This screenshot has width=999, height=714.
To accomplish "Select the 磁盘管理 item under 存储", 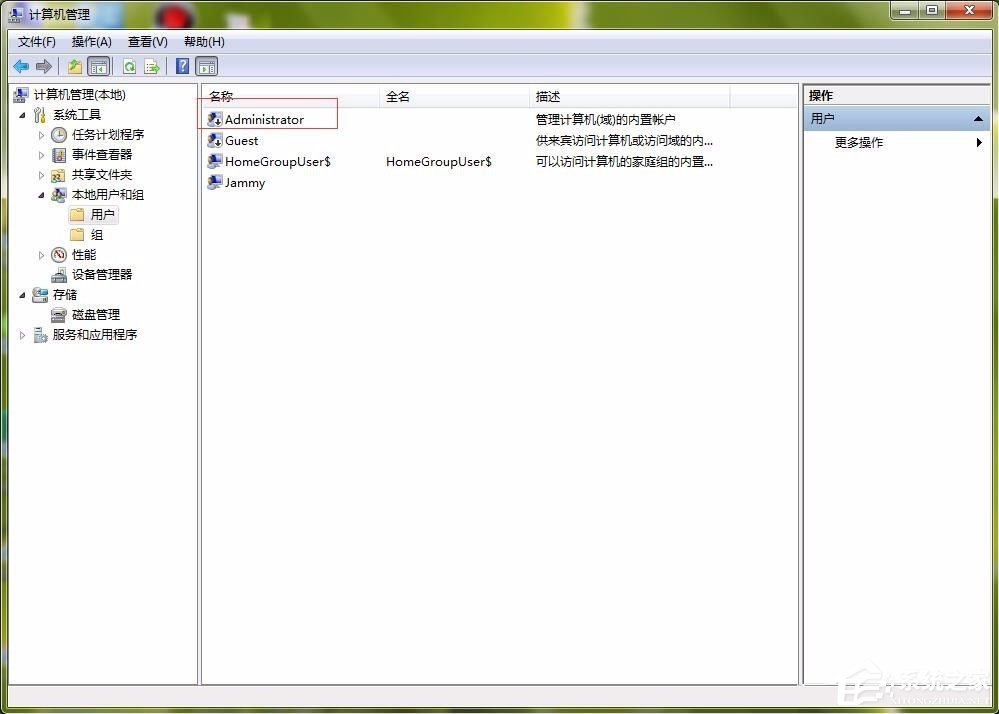I will coord(95,314).
